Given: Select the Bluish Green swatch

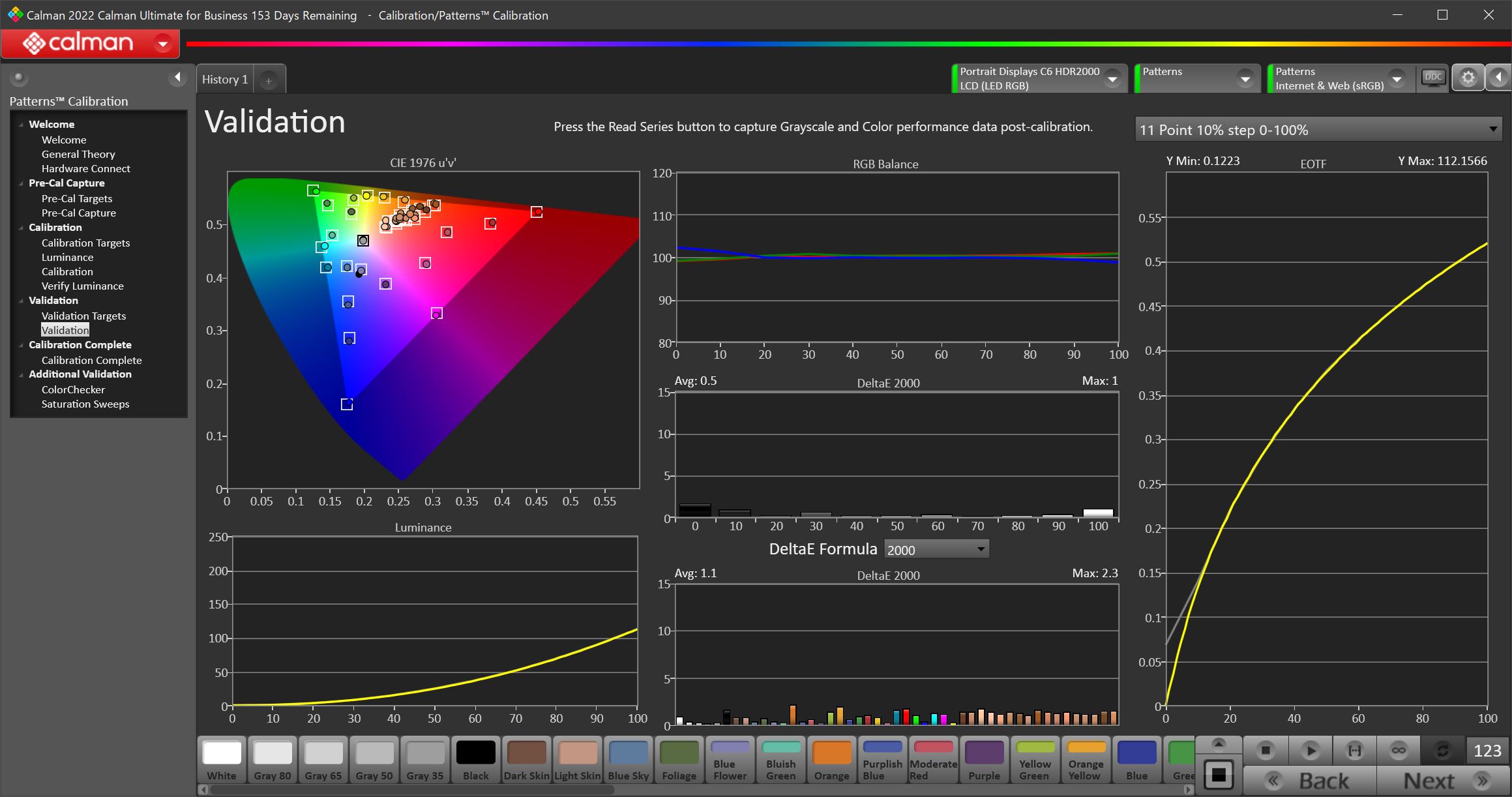Looking at the screenshot, I should 781,760.
